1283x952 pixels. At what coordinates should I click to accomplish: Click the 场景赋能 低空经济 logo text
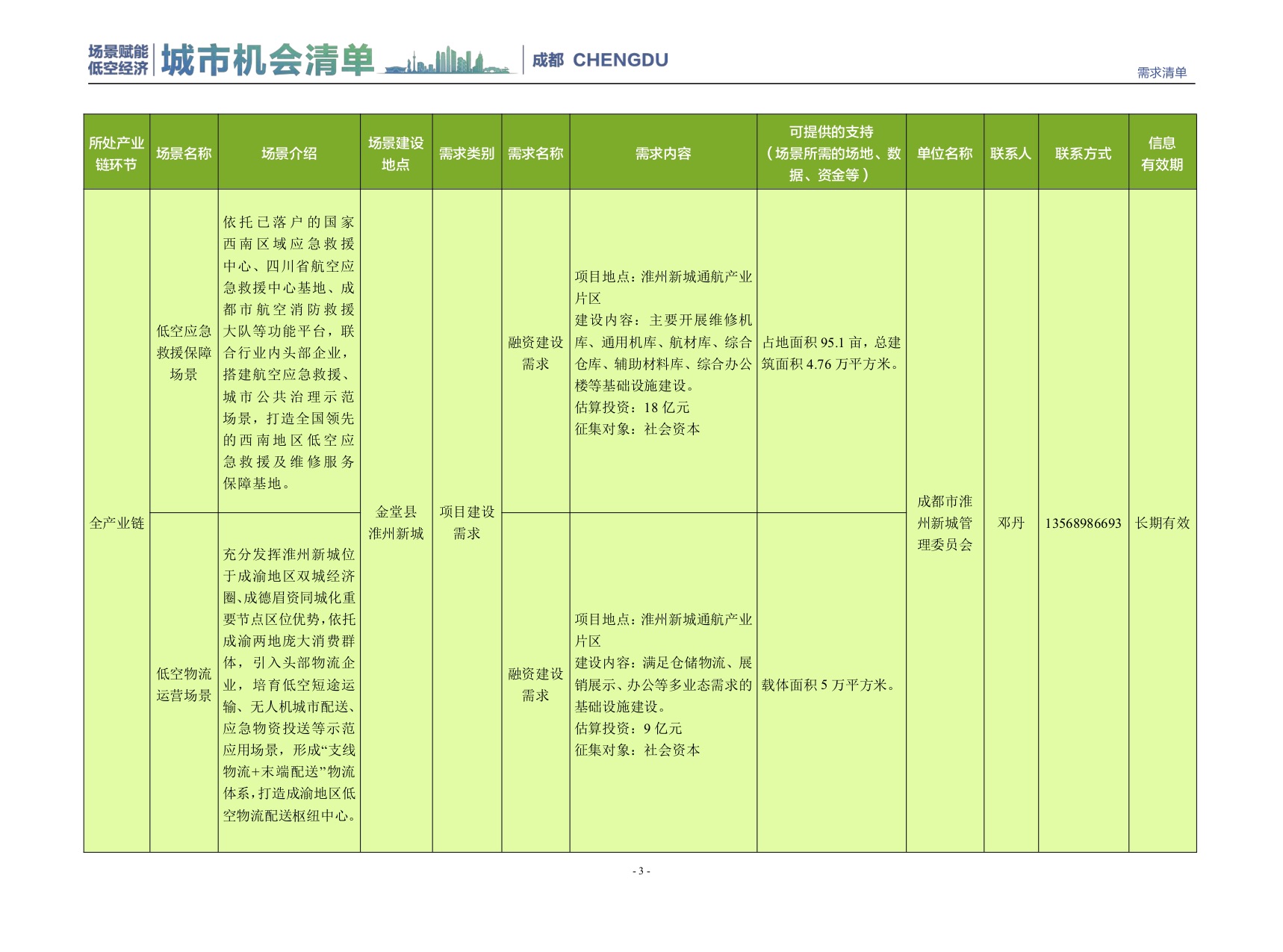coord(118,60)
